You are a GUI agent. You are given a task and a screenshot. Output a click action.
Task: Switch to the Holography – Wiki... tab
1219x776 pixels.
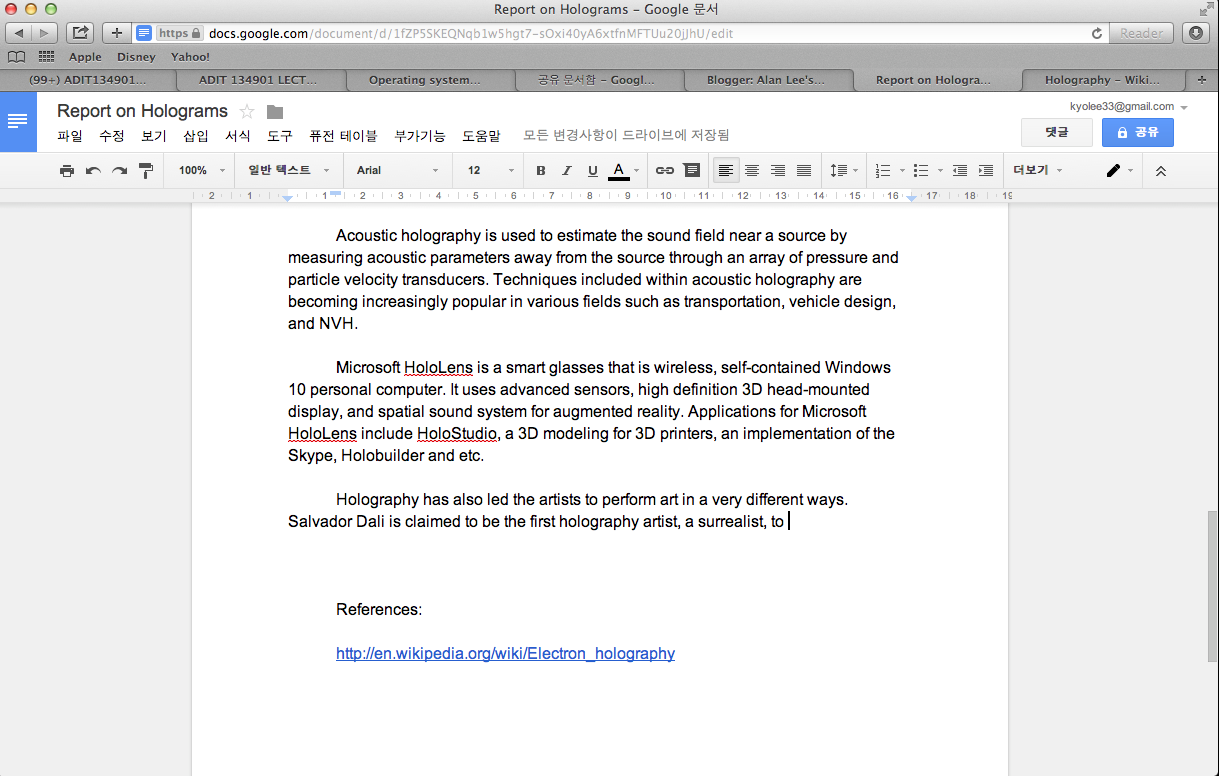point(1103,80)
